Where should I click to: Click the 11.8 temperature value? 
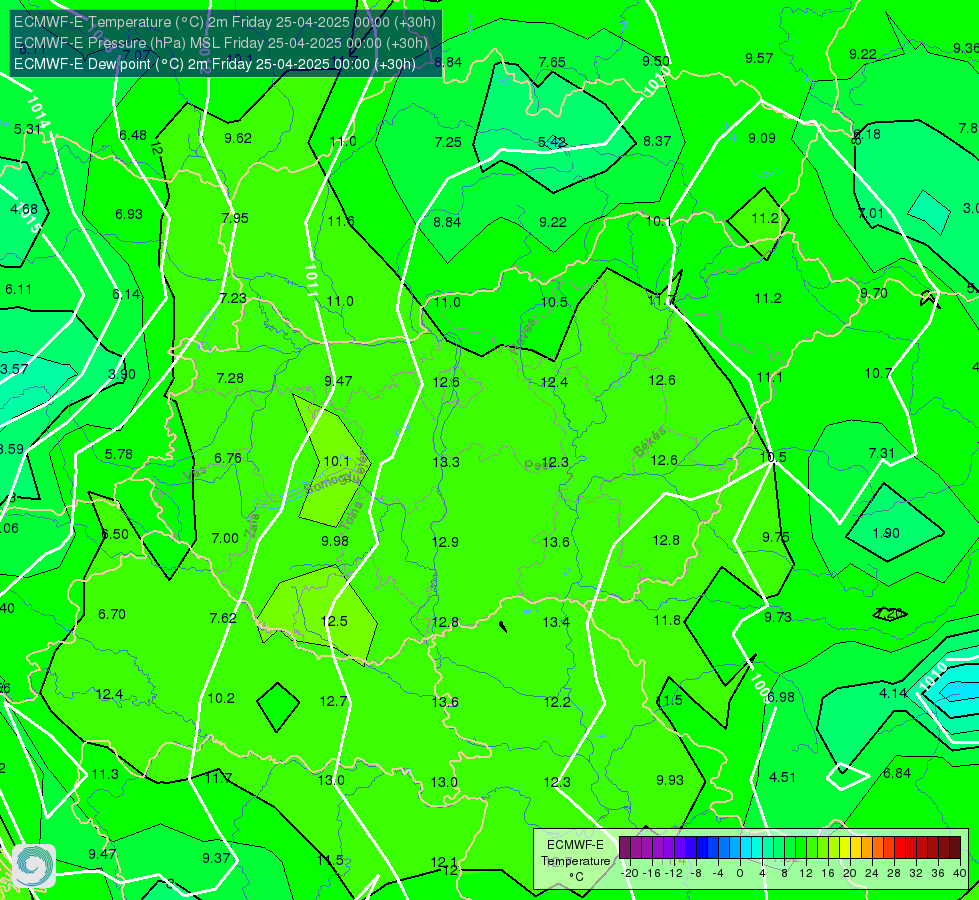(x=667, y=620)
